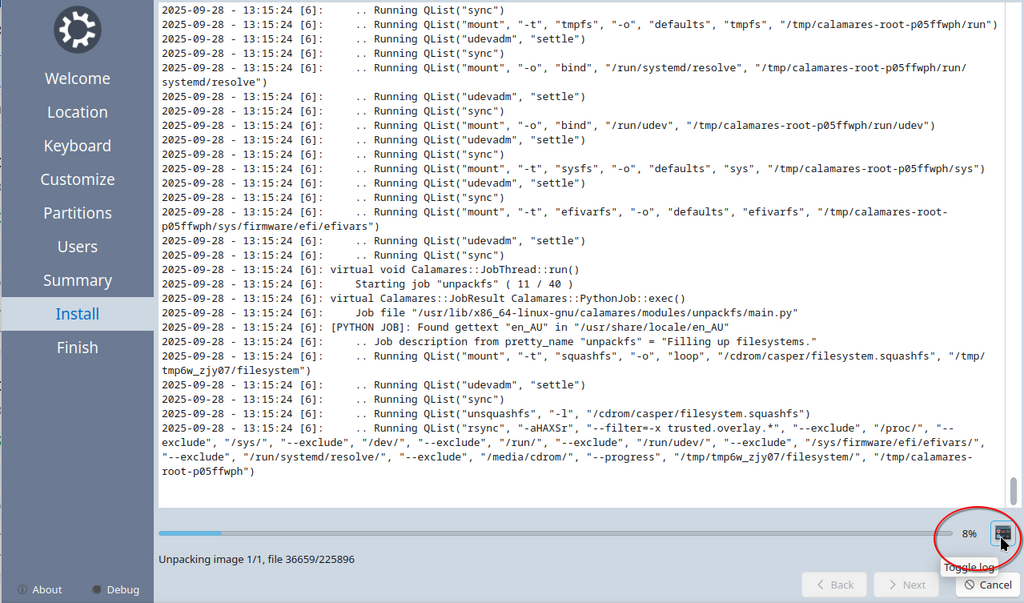Viewport: 1024px width, 603px height.
Task: Click the Back chevron arrow
Action: coord(820,585)
